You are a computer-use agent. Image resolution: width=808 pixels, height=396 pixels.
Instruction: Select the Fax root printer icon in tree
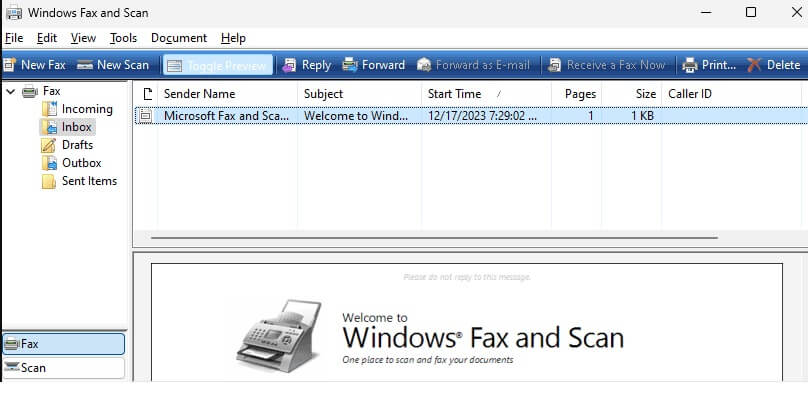coord(30,92)
